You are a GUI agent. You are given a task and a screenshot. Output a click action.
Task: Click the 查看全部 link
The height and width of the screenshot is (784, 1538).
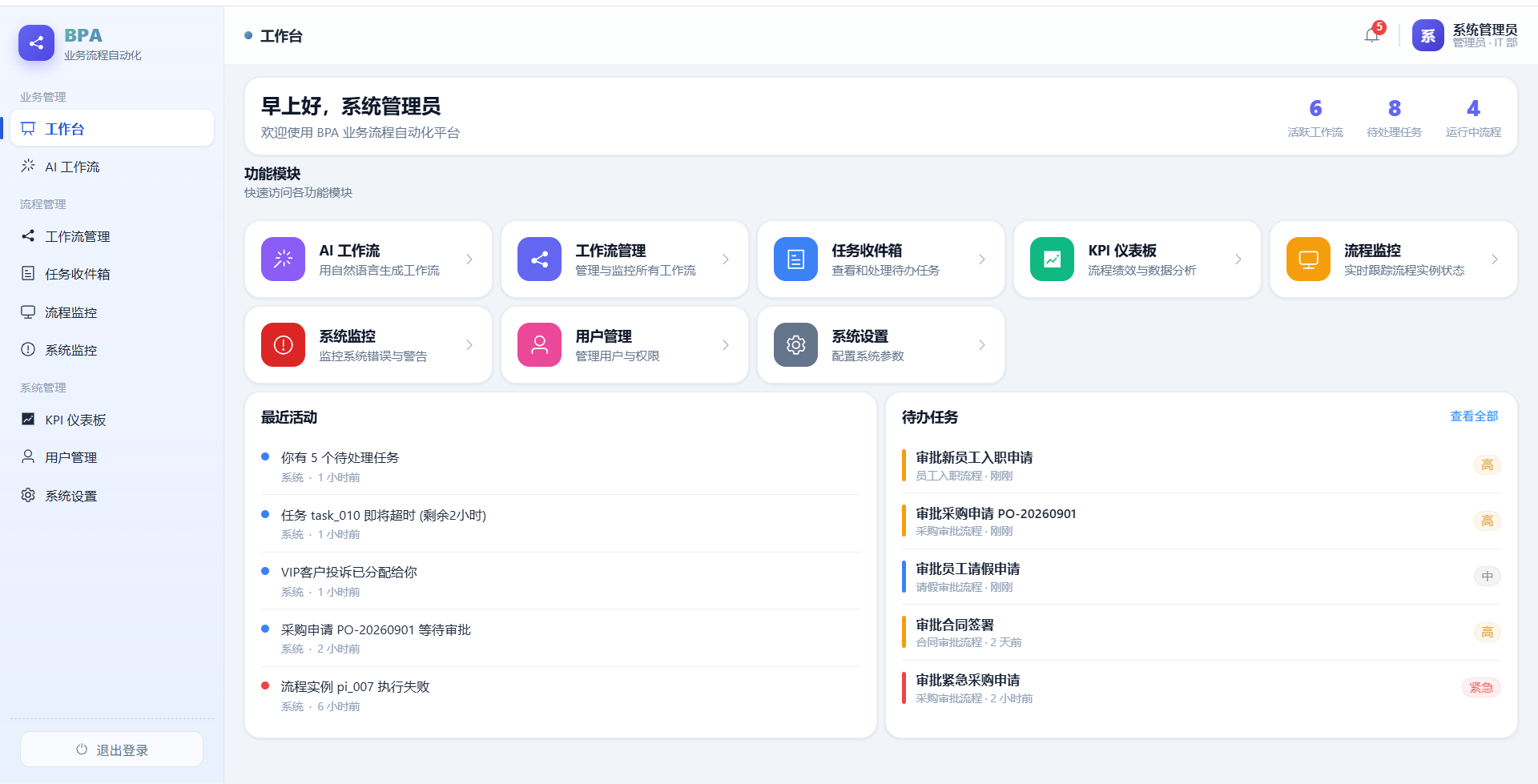(x=1474, y=416)
